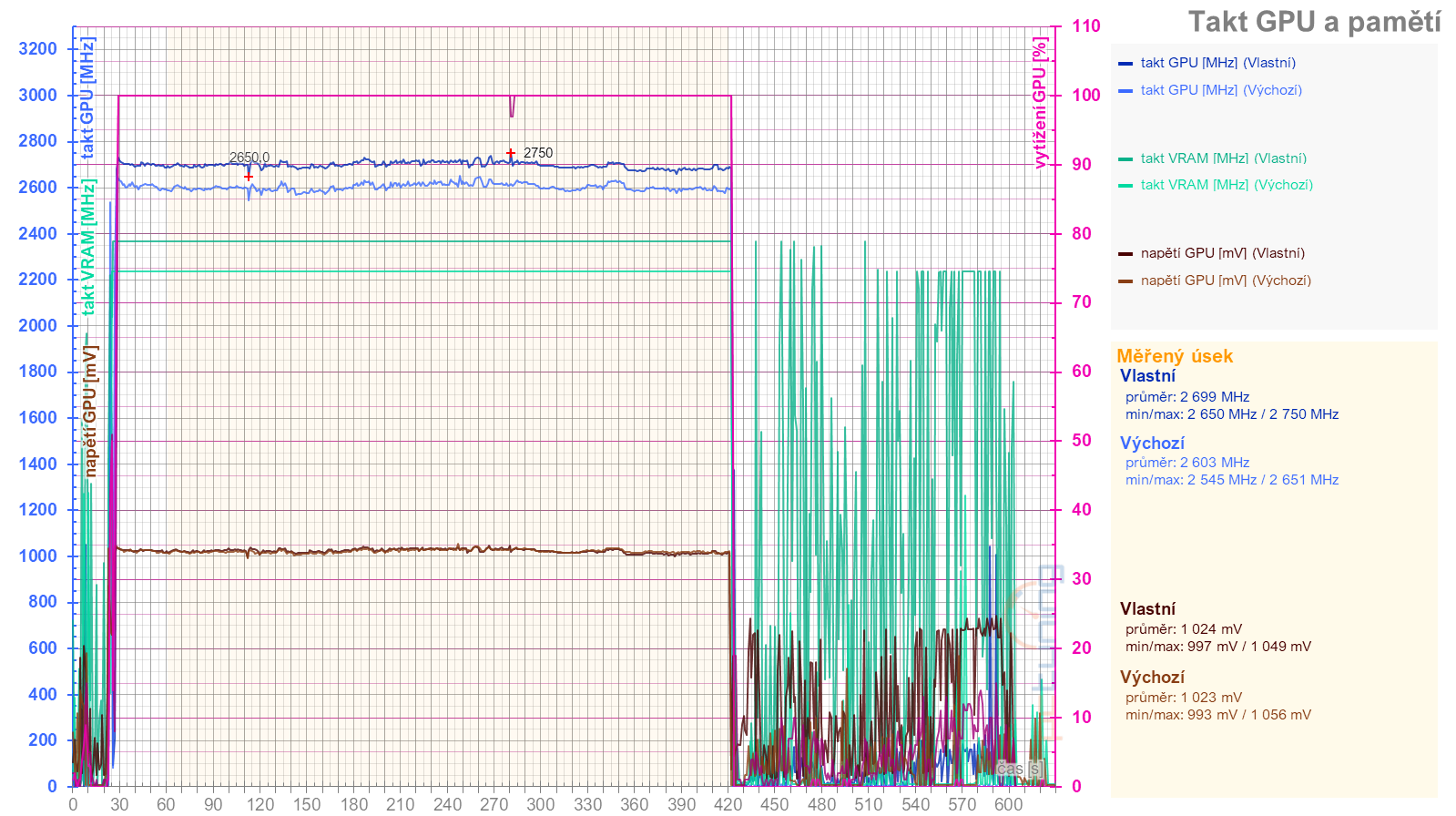Click right axis tick "50"
This screenshot has height=816, width=1456.
1081,441
